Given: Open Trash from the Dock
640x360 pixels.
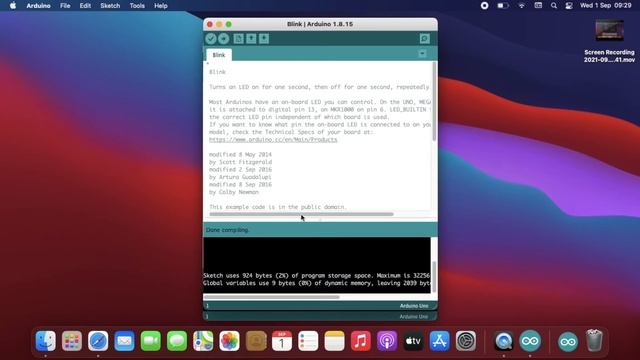Looking at the screenshot, I should 594,340.
